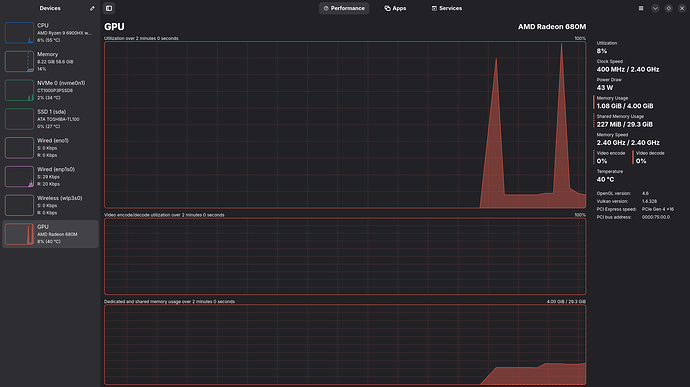Click the Power Draw 43 W value
Viewport: 690px width, 387px height.
(x=605, y=88)
